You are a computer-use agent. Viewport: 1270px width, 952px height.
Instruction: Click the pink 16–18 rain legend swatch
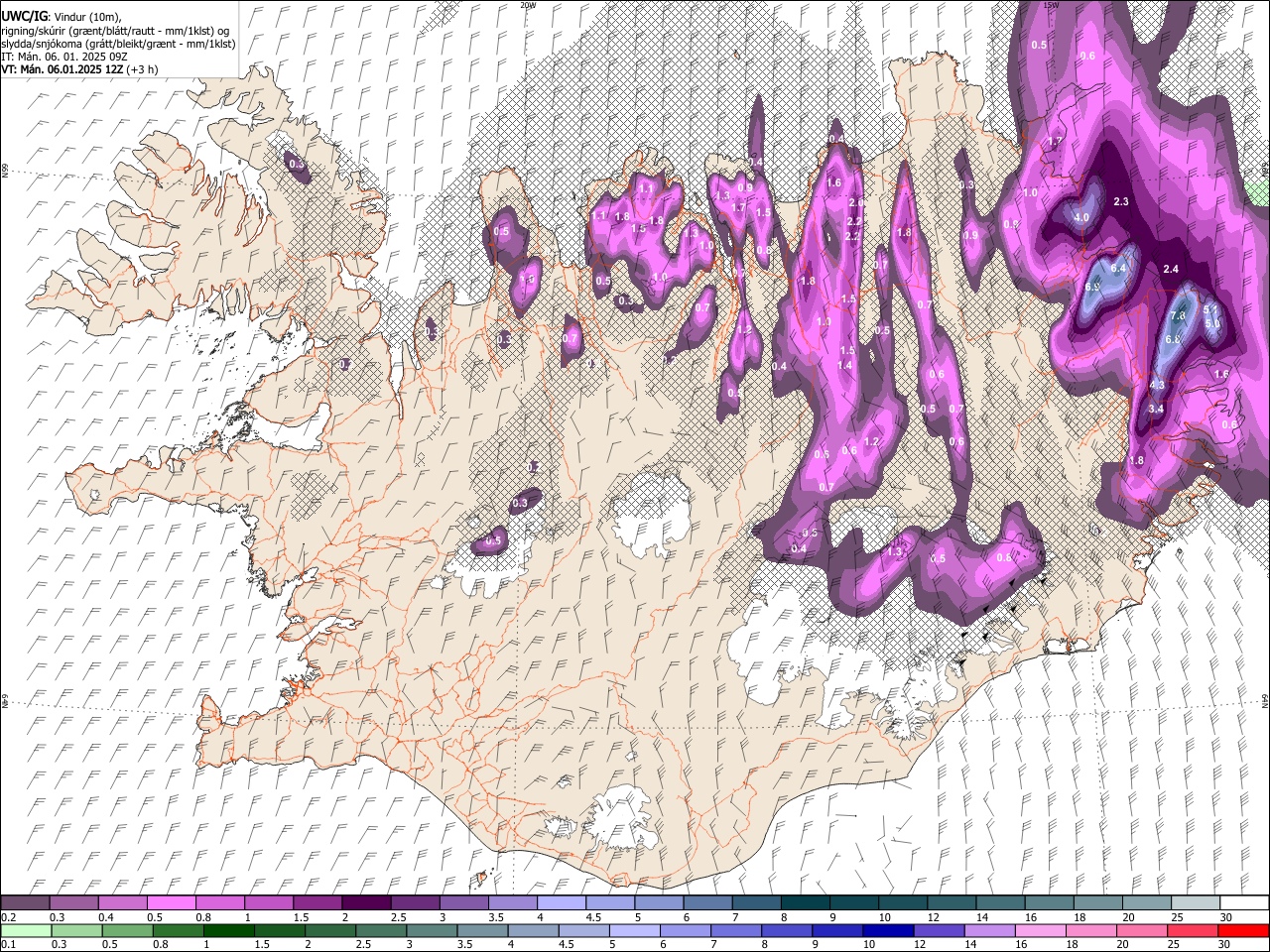1040,931
